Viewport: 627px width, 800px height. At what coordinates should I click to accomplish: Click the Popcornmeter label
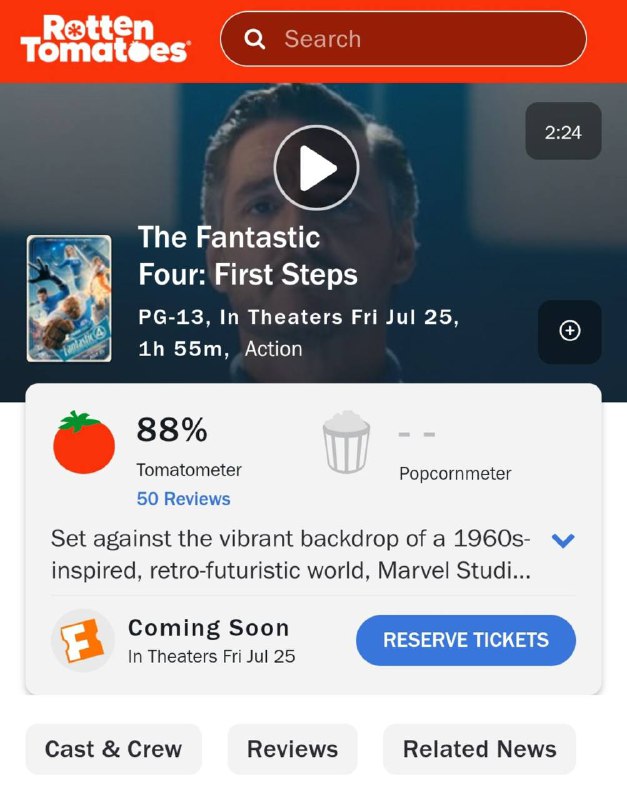tap(455, 474)
